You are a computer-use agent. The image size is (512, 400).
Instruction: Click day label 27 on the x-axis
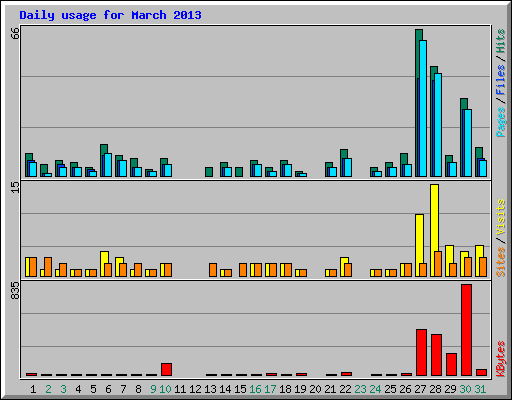coord(420,389)
